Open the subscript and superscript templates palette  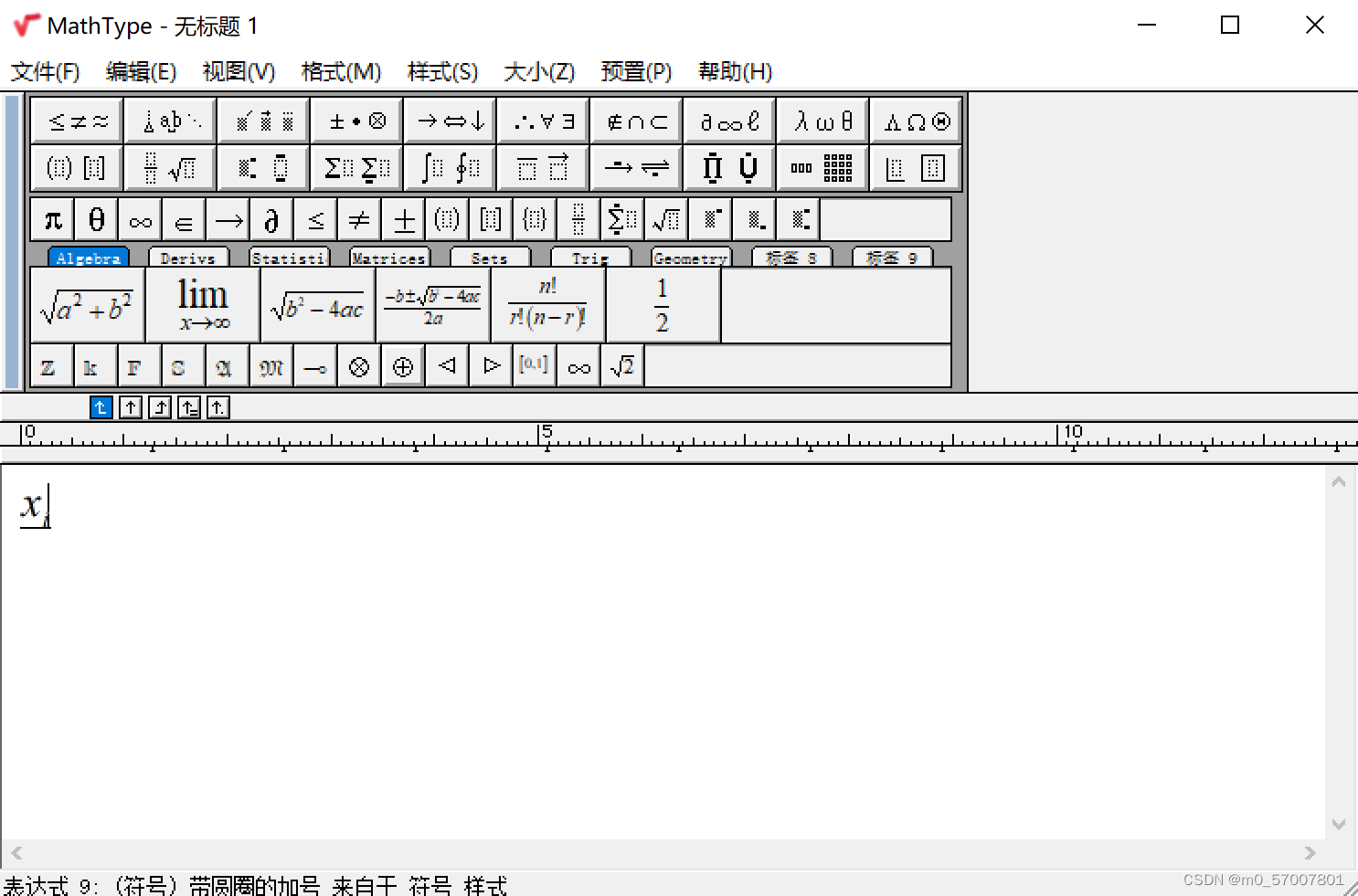pyautogui.click(x=264, y=168)
